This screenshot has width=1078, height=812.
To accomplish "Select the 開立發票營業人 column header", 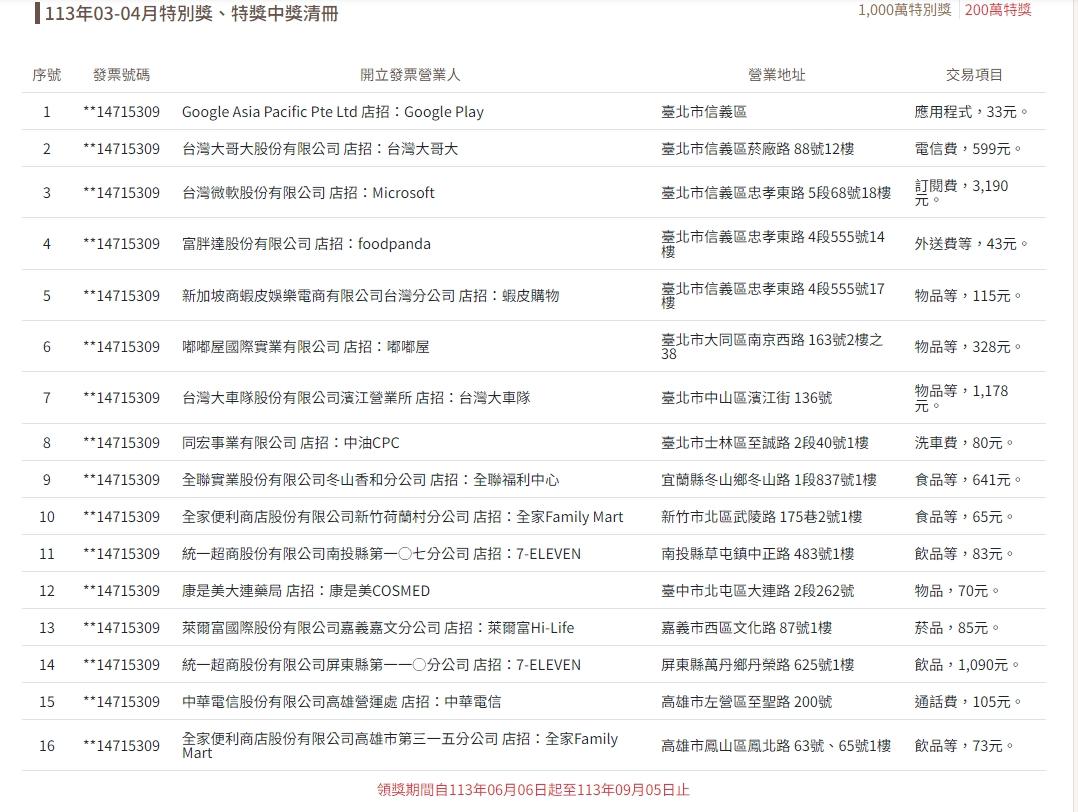I will pos(410,74).
